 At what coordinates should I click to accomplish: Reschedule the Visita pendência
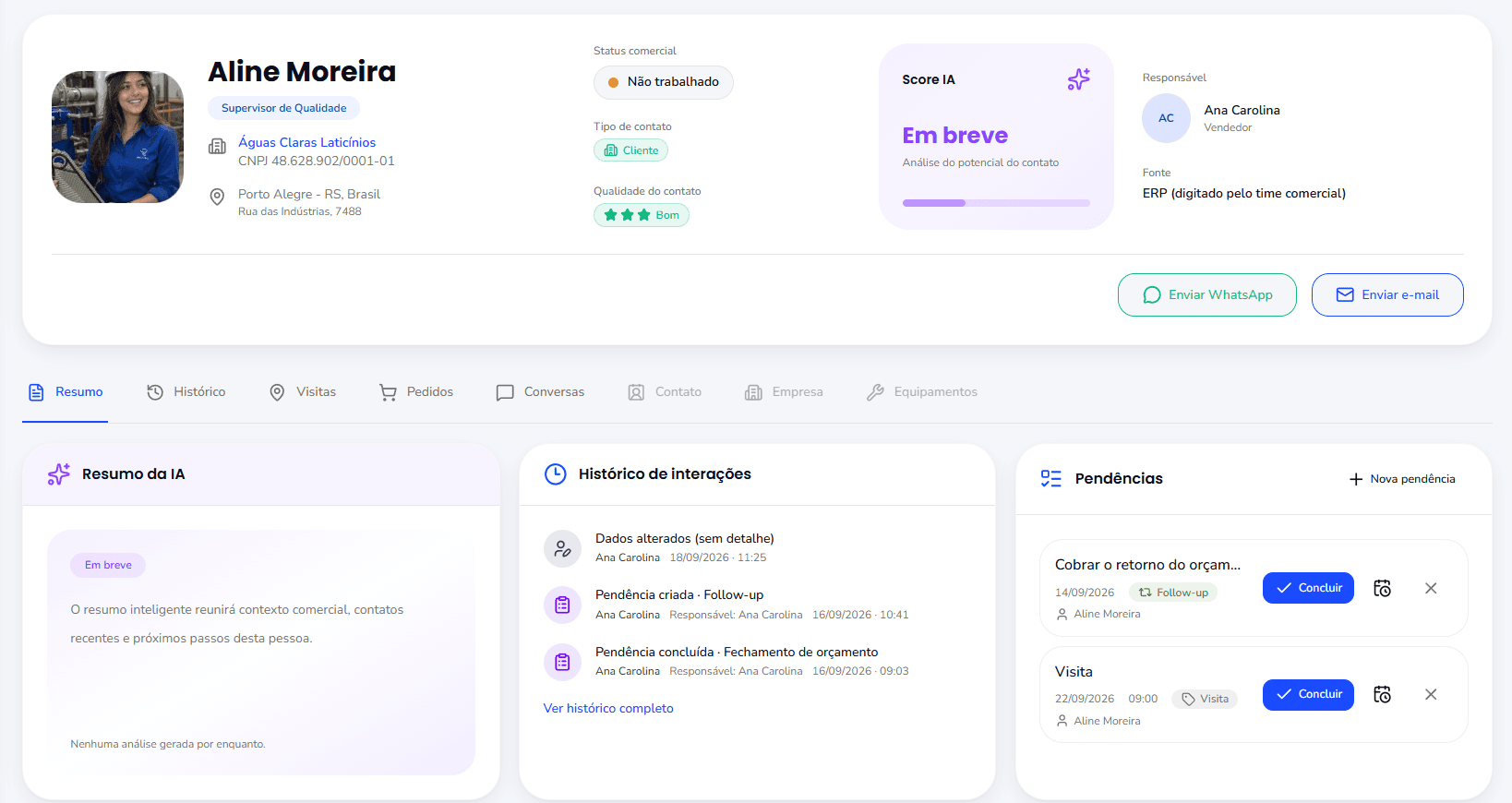pos(1382,694)
